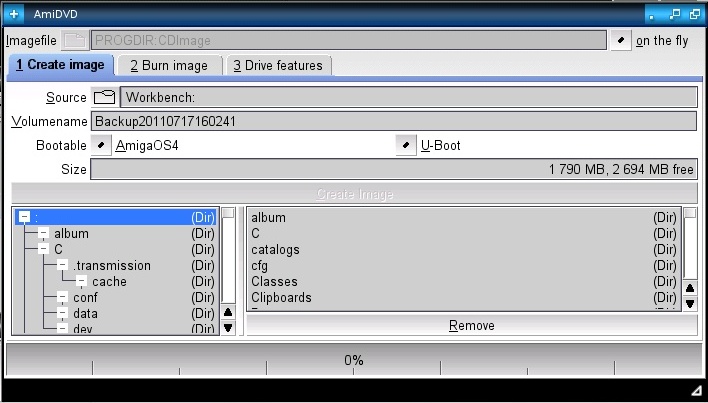
Task: Select the 'dev' folder in the tree
Action: 83,329
